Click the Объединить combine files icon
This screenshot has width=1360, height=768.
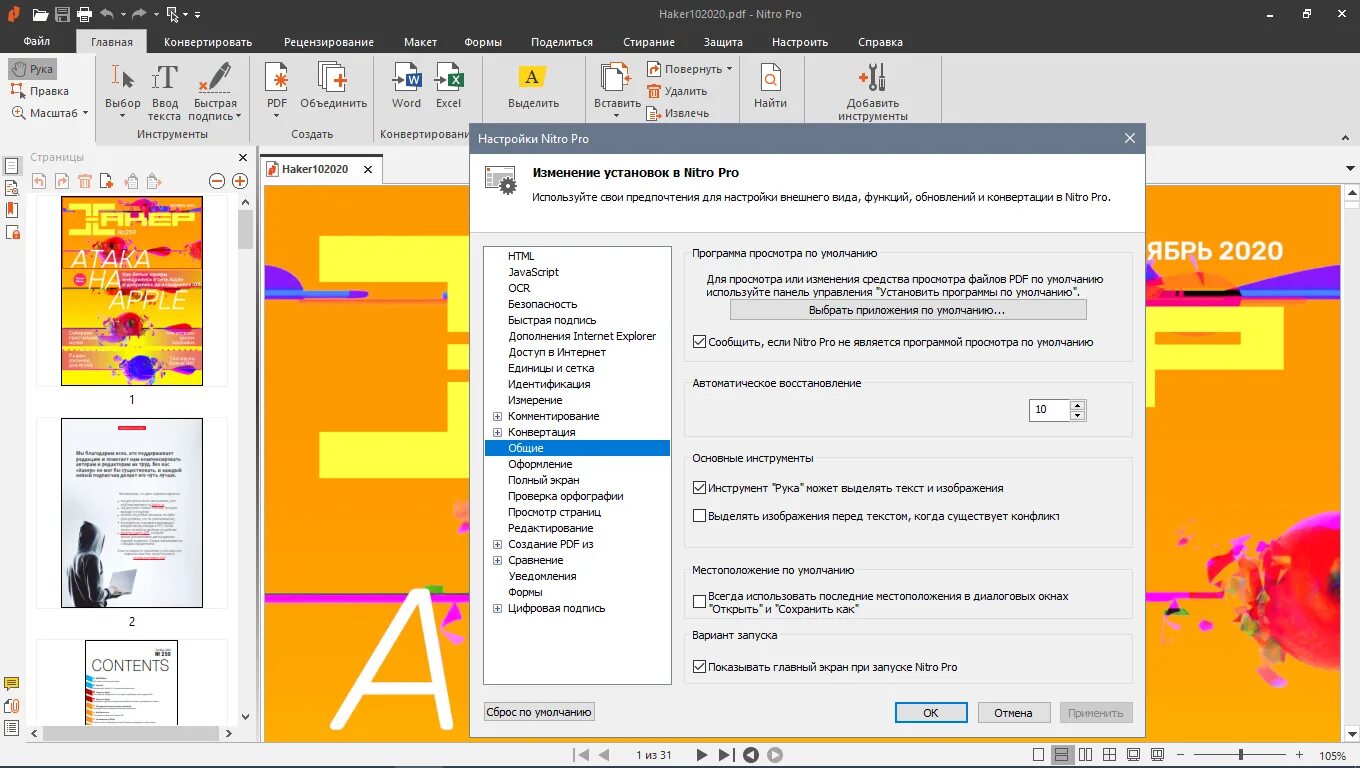click(332, 86)
